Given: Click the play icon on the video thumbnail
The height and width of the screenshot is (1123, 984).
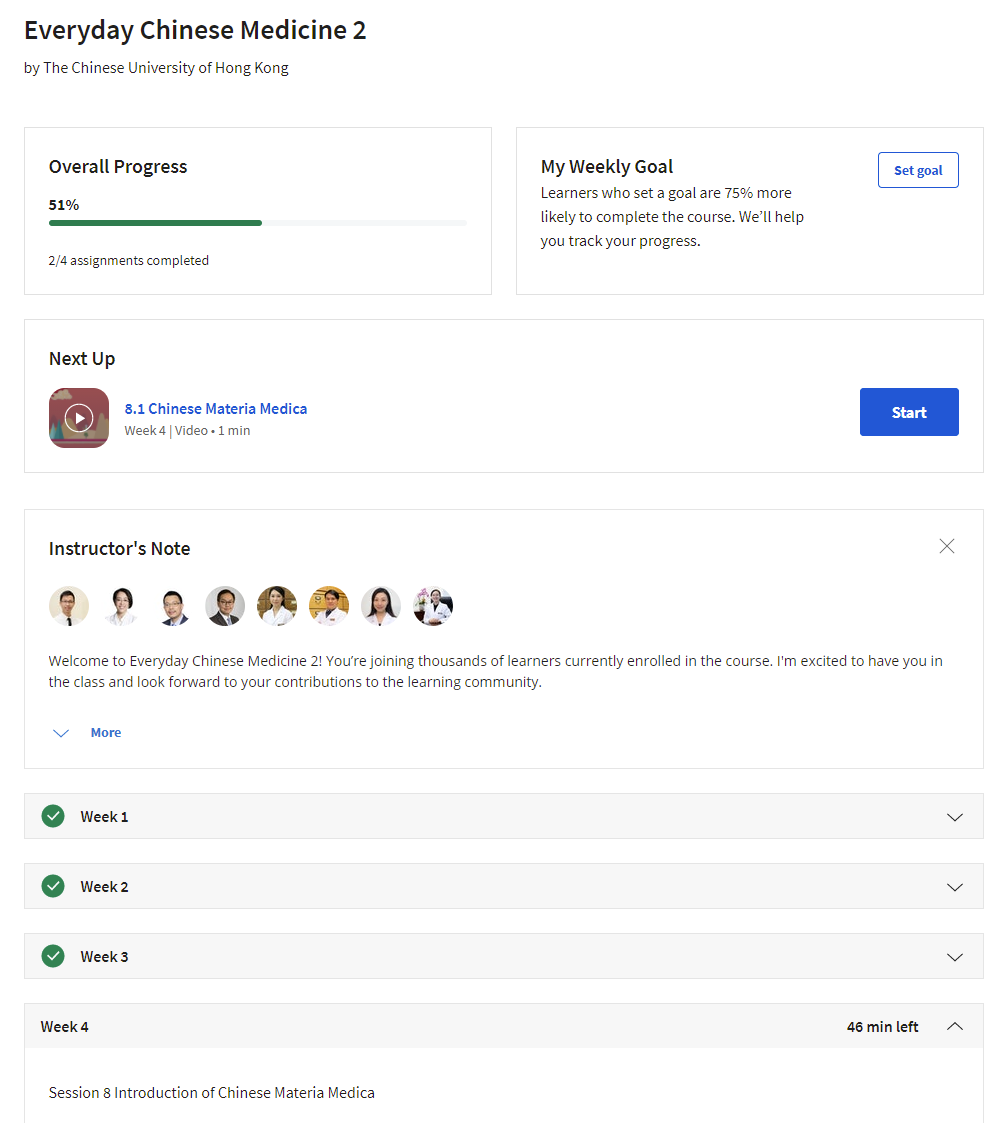Looking at the screenshot, I should pos(79,417).
